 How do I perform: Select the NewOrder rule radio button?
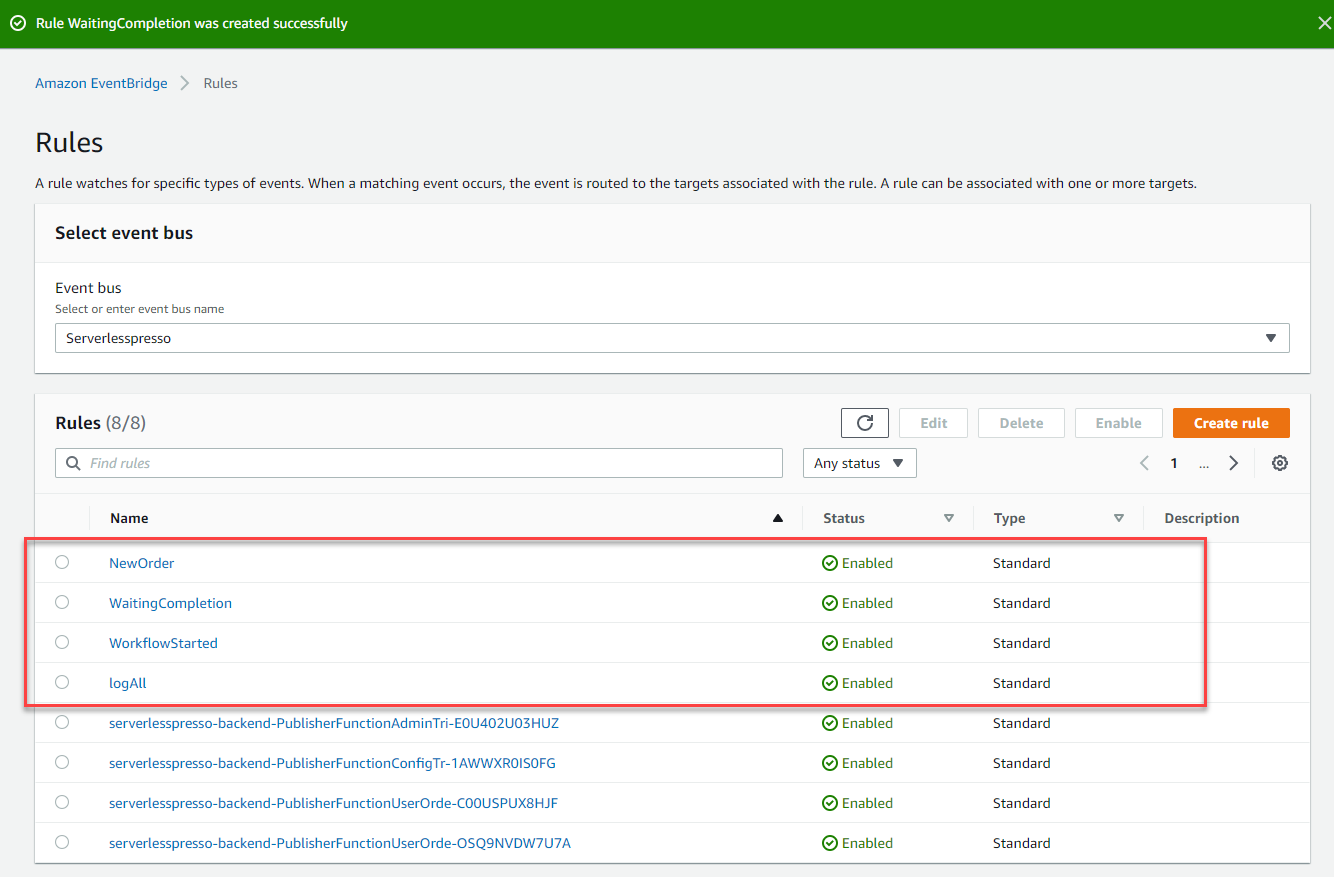click(62, 562)
